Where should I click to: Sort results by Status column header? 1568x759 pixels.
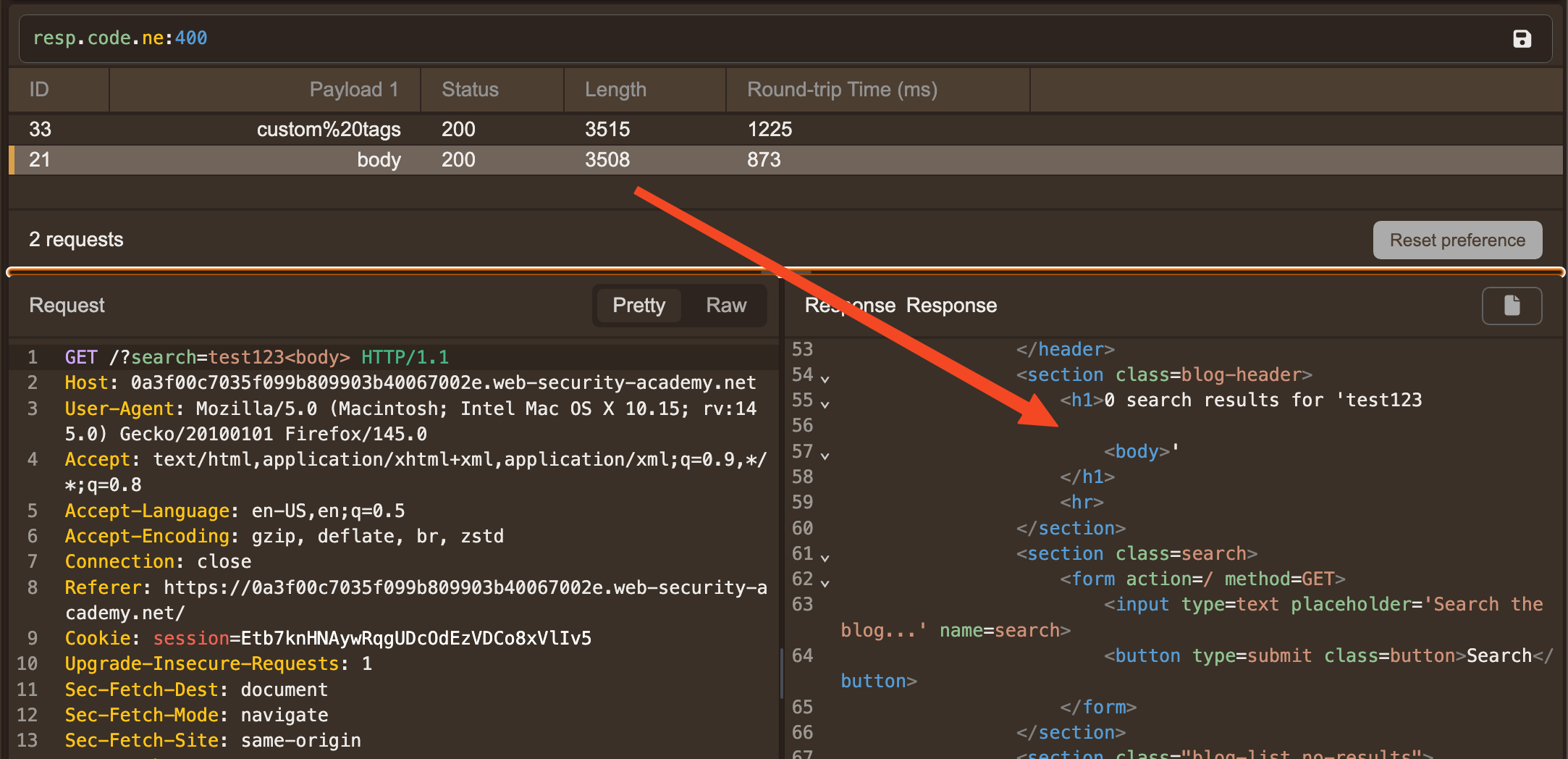[x=470, y=90]
